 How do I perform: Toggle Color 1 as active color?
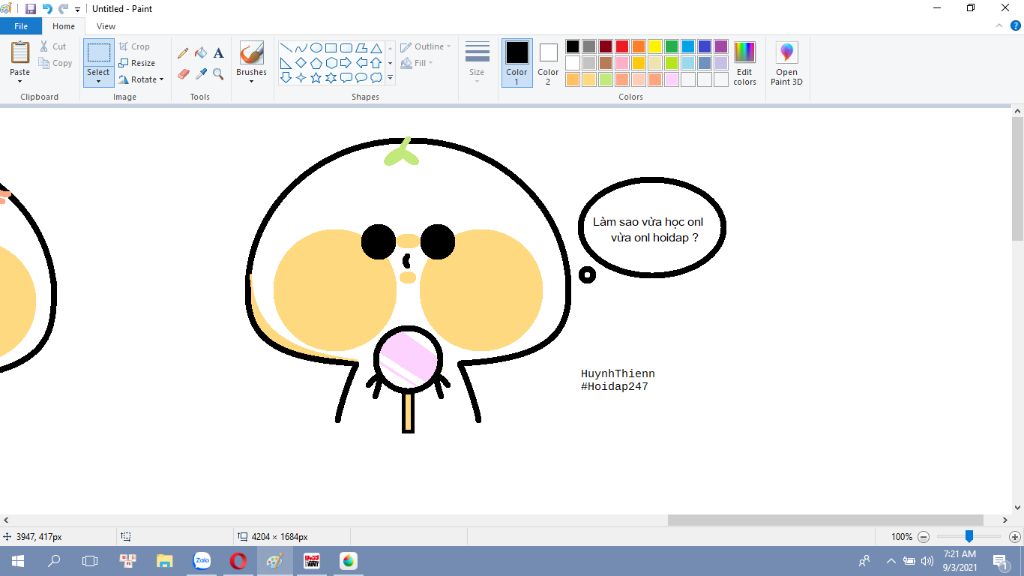(x=517, y=63)
